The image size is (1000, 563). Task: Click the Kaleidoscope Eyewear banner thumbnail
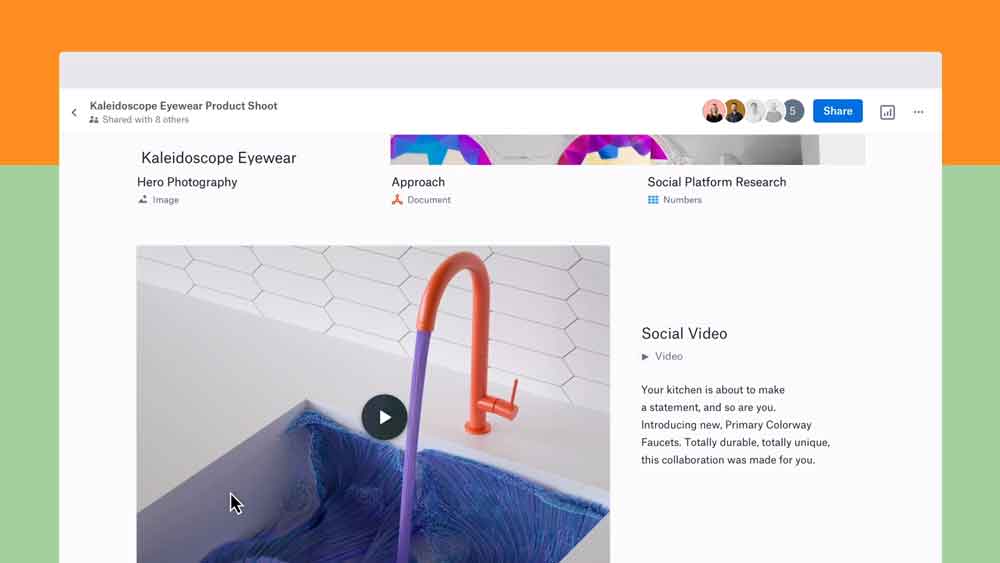(x=628, y=150)
